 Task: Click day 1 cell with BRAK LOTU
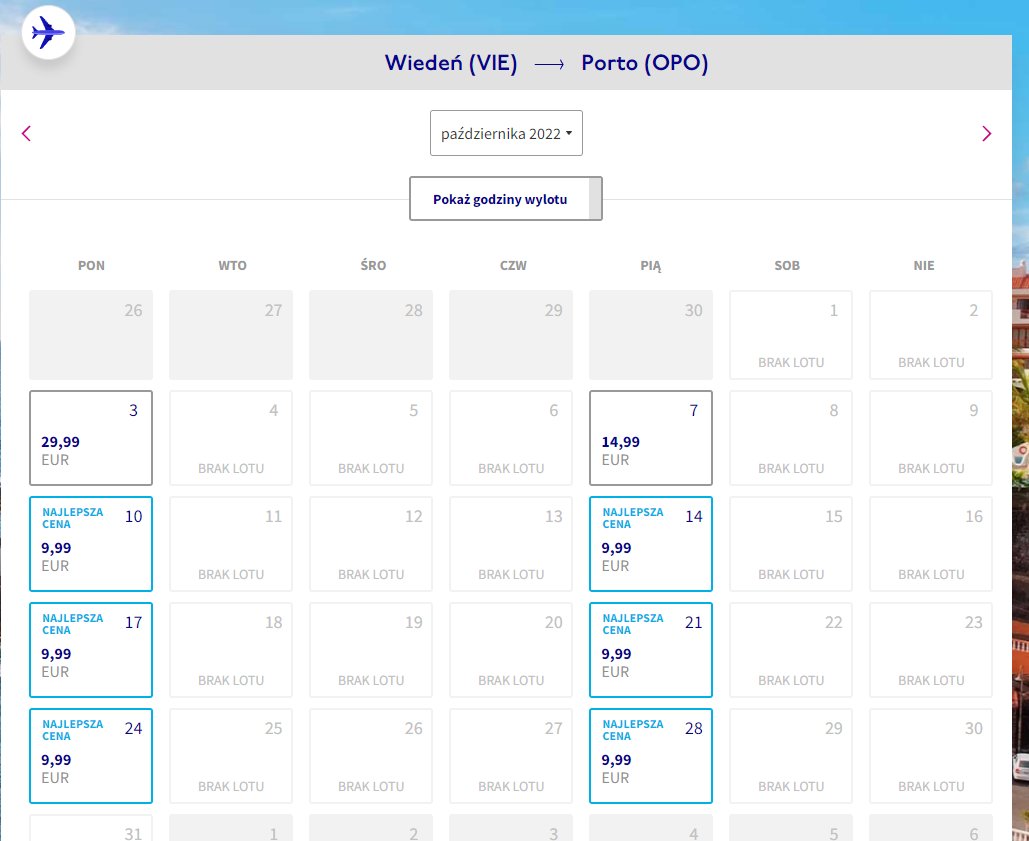[791, 335]
